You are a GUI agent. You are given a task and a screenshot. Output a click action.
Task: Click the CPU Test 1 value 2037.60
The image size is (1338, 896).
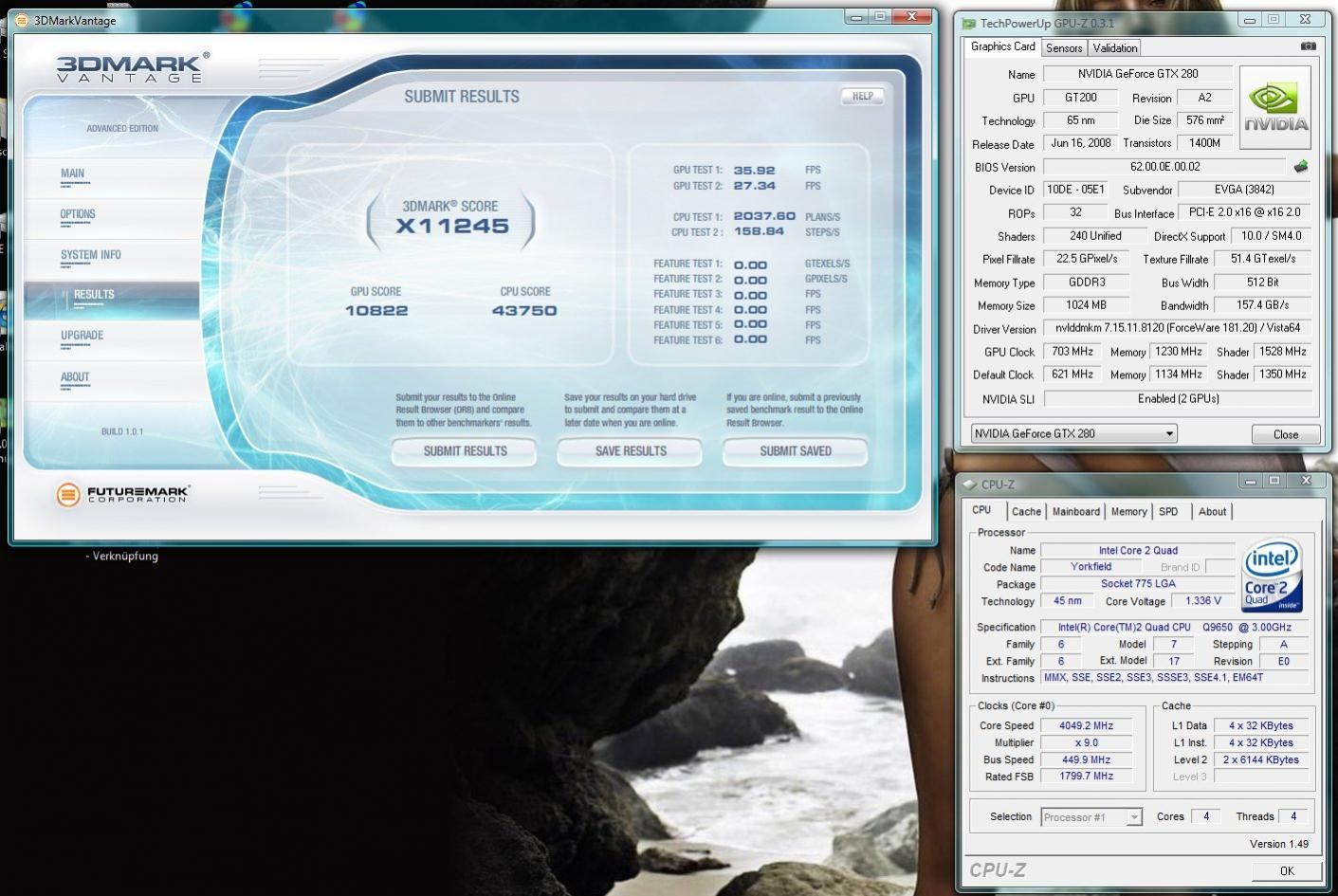764,216
